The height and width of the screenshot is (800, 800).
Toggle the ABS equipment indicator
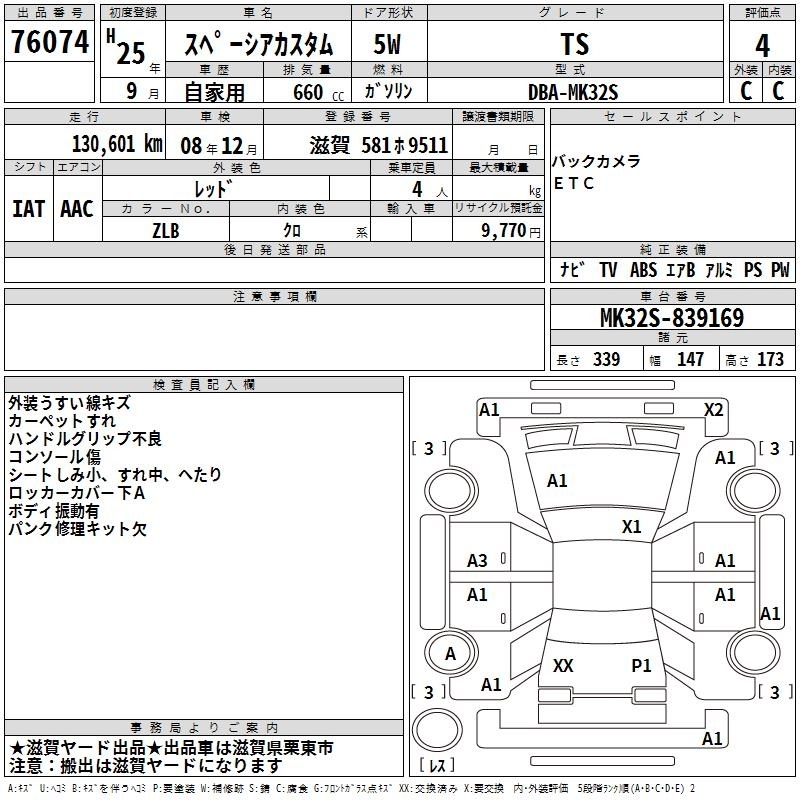tap(643, 270)
